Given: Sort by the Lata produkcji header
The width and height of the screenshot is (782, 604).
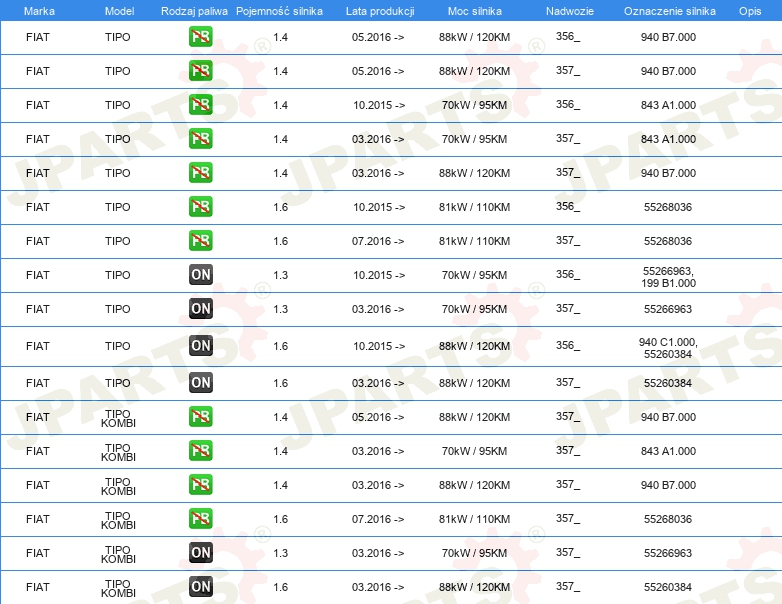Looking at the screenshot, I should [x=378, y=9].
